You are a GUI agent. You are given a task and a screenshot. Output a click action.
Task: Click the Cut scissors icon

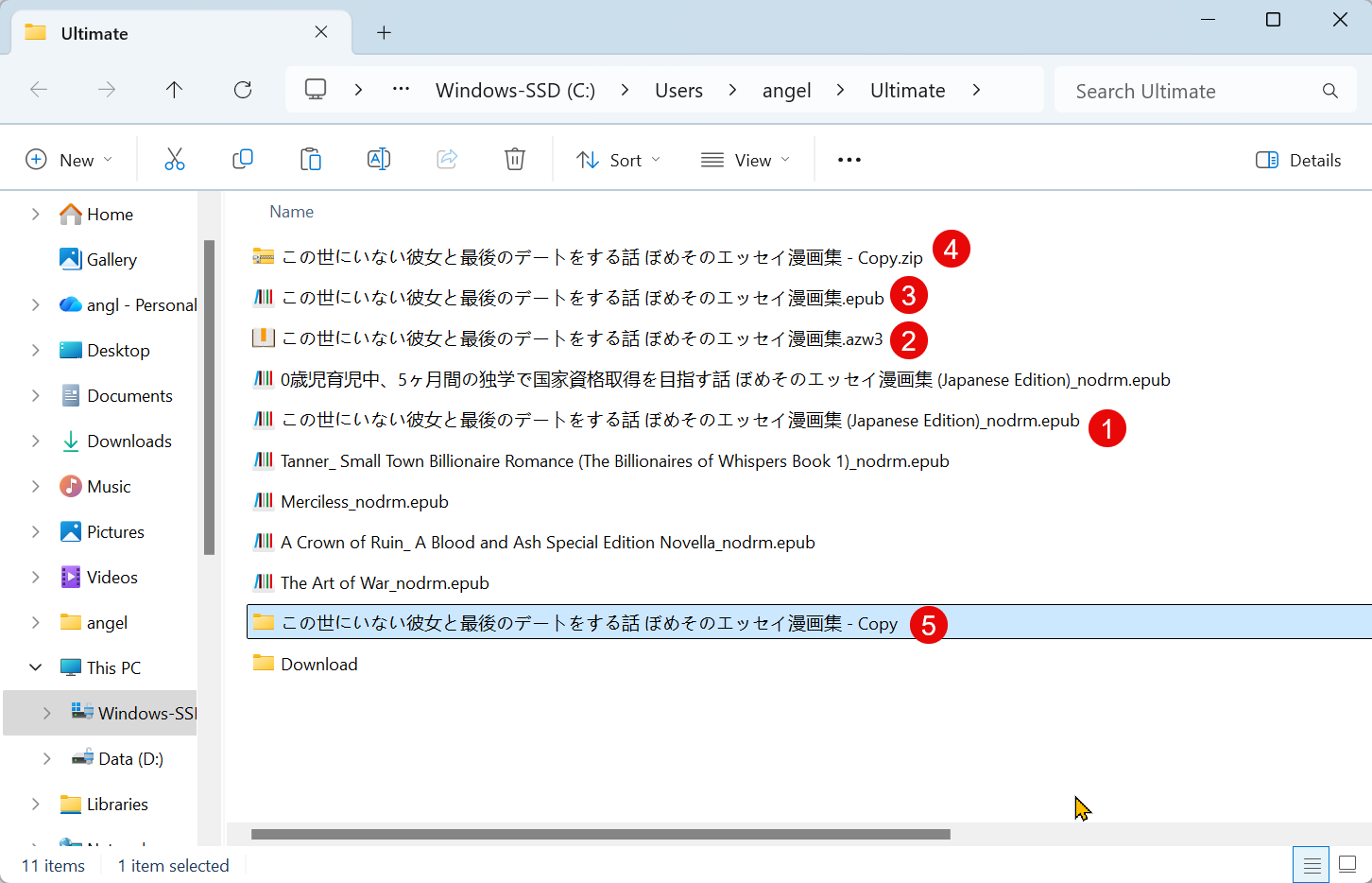pos(175,160)
